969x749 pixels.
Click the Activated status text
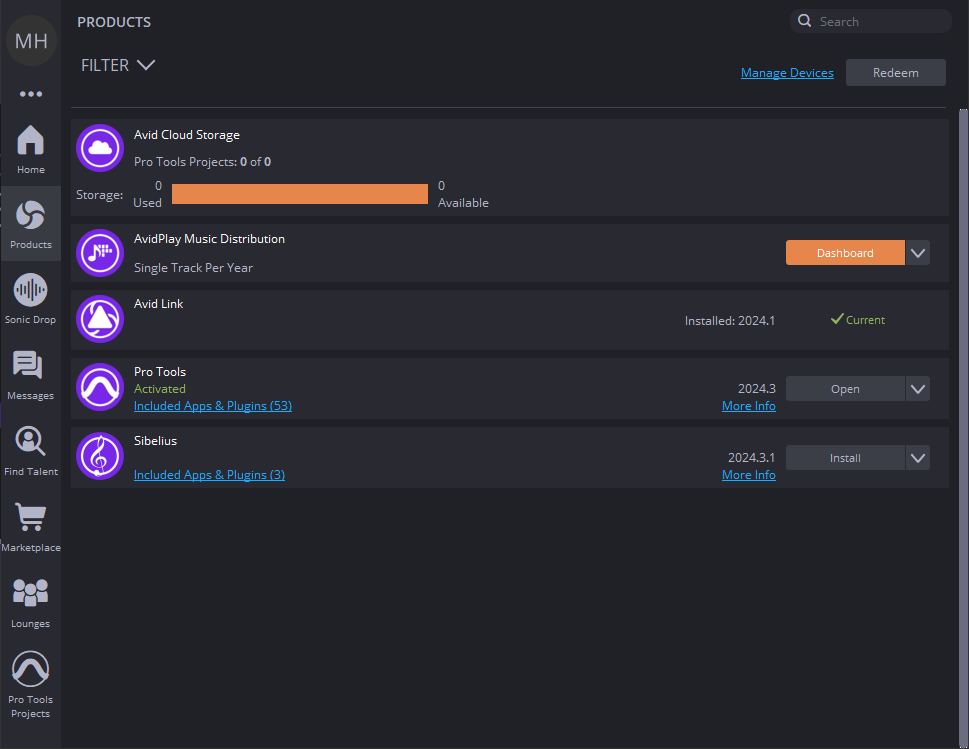pyautogui.click(x=159, y=389)
